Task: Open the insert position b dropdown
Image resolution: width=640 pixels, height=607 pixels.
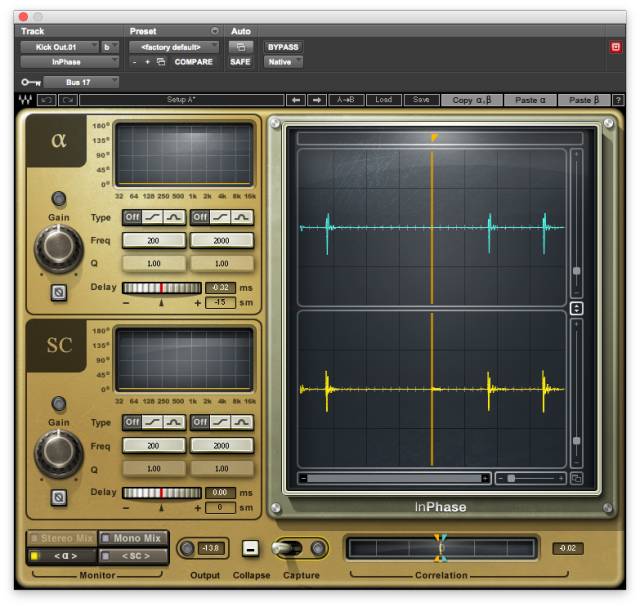Action: [110, 47]
